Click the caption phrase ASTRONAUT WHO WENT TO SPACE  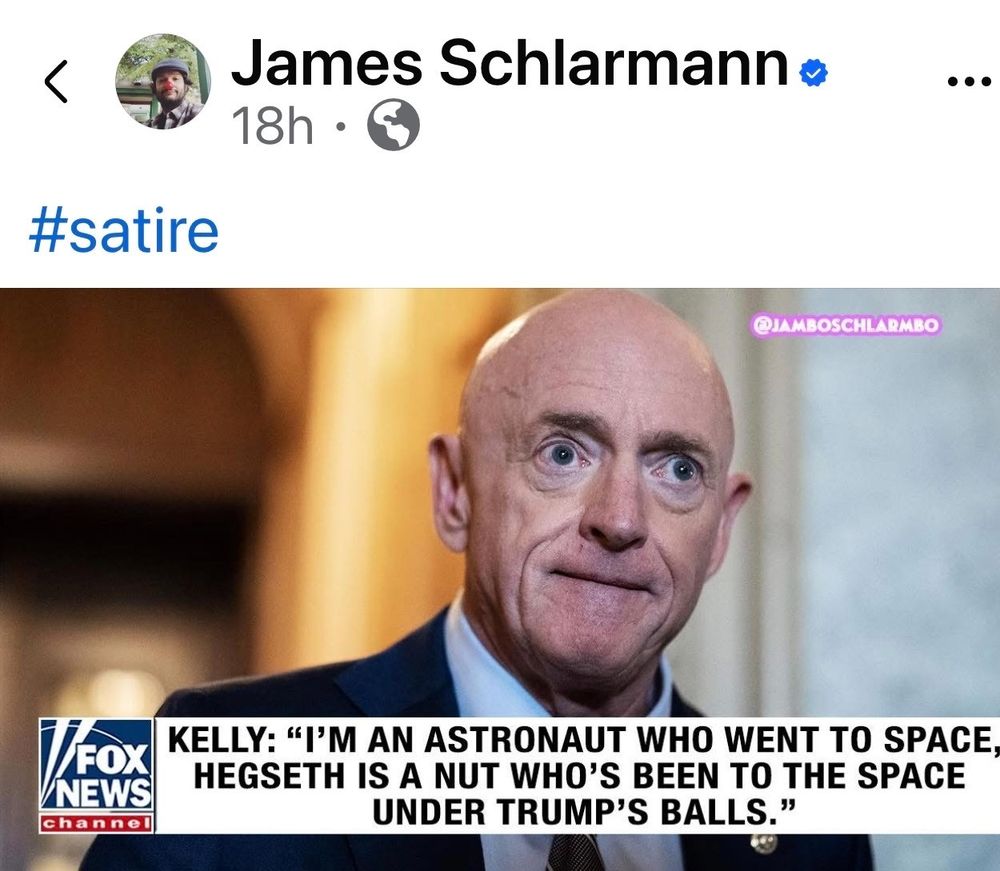pos(709,740)
